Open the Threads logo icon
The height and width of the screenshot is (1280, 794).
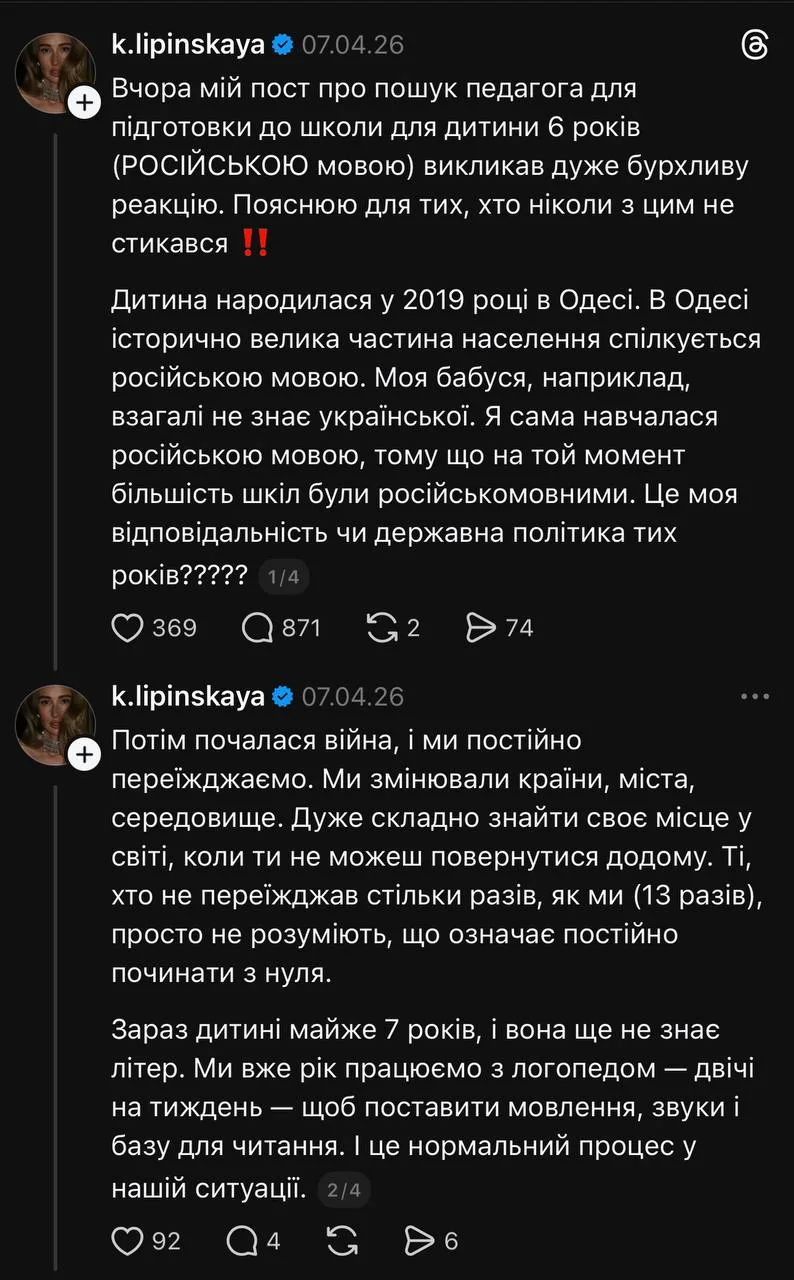754,45
